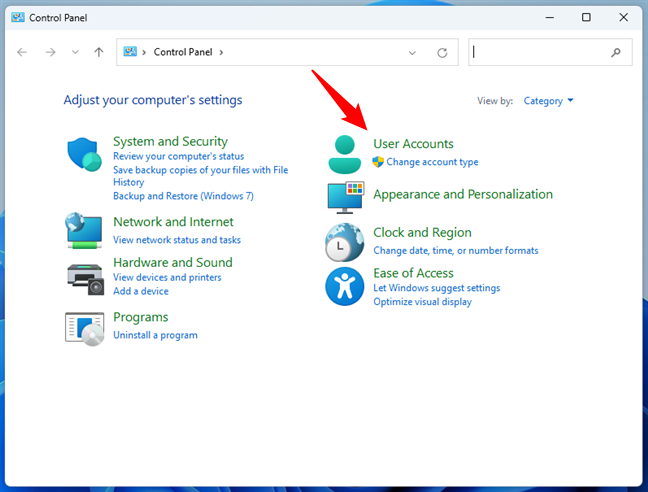Click the System and Security shield icon
Image resolution: width=648 pixels, height=492 pixels.
click(x=84, y=154)
